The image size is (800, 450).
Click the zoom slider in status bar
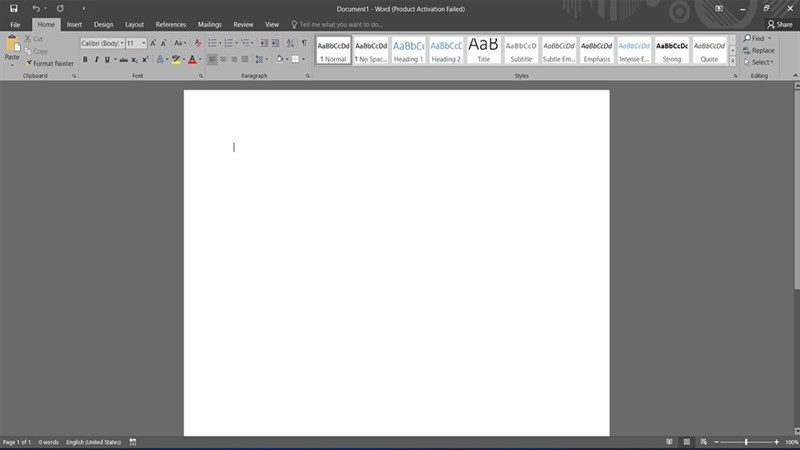745,442
